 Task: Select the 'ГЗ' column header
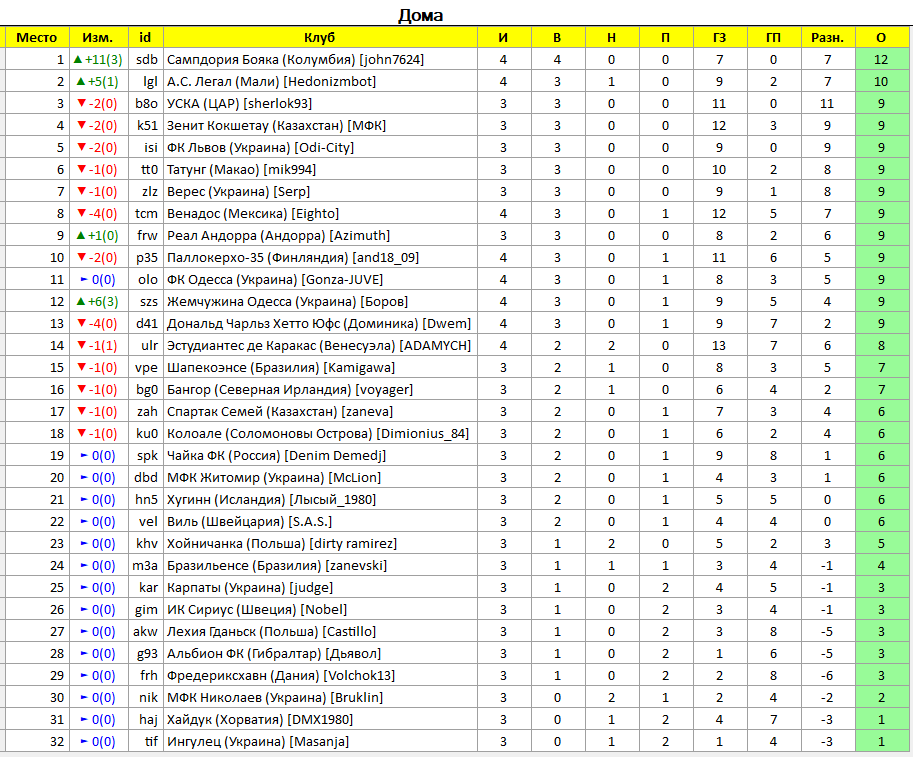[x=720, y=37]
